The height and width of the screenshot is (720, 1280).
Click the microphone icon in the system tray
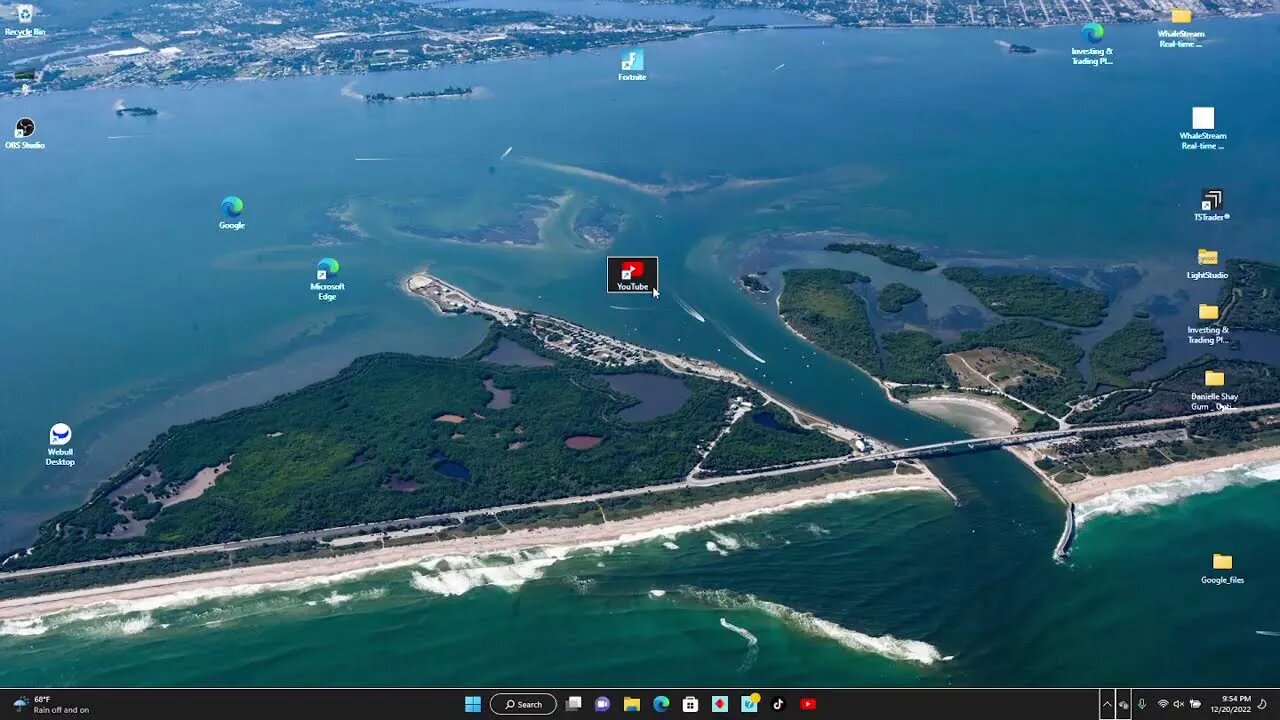pos(1142,704)
